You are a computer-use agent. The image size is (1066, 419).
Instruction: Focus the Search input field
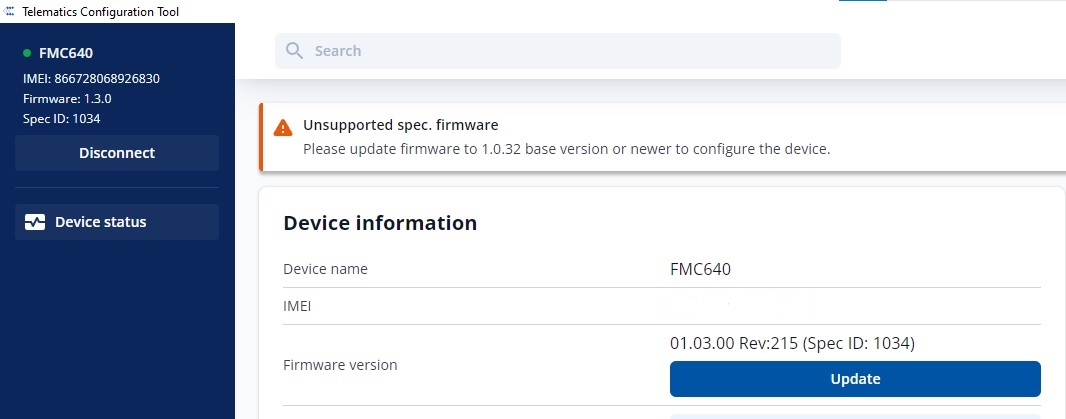[570, 51]
